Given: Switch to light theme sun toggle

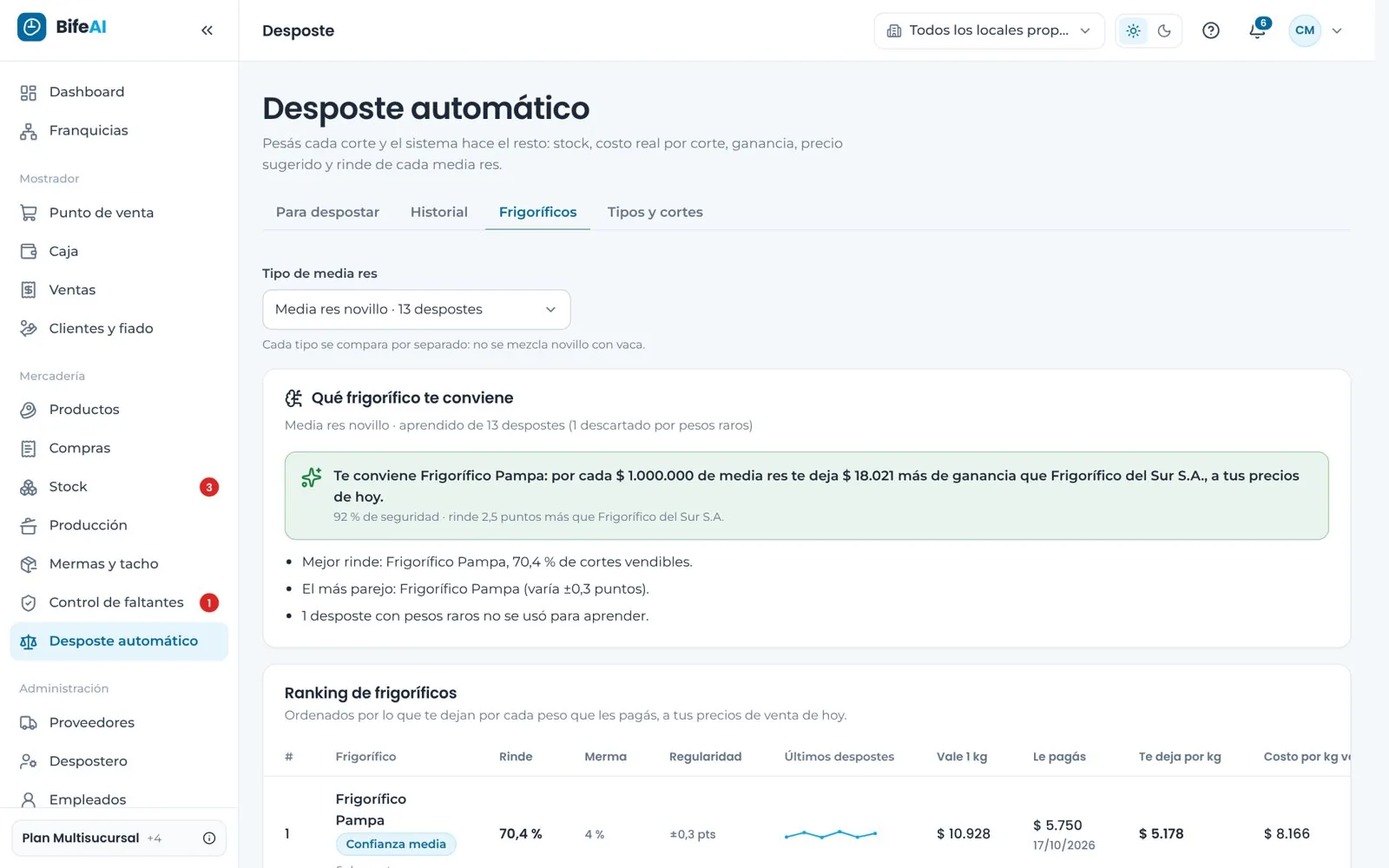Looking at the screenshot, I should [1133, 30].
